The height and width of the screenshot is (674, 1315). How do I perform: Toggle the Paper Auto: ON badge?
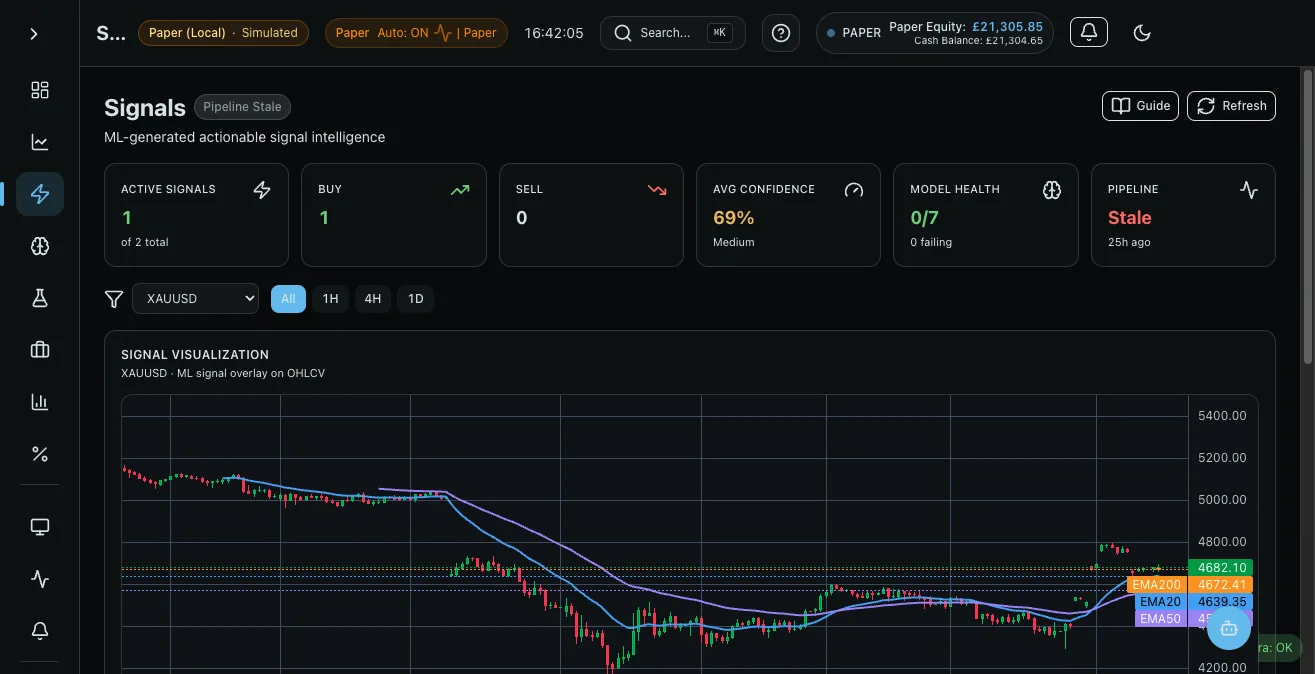point(416,33)
